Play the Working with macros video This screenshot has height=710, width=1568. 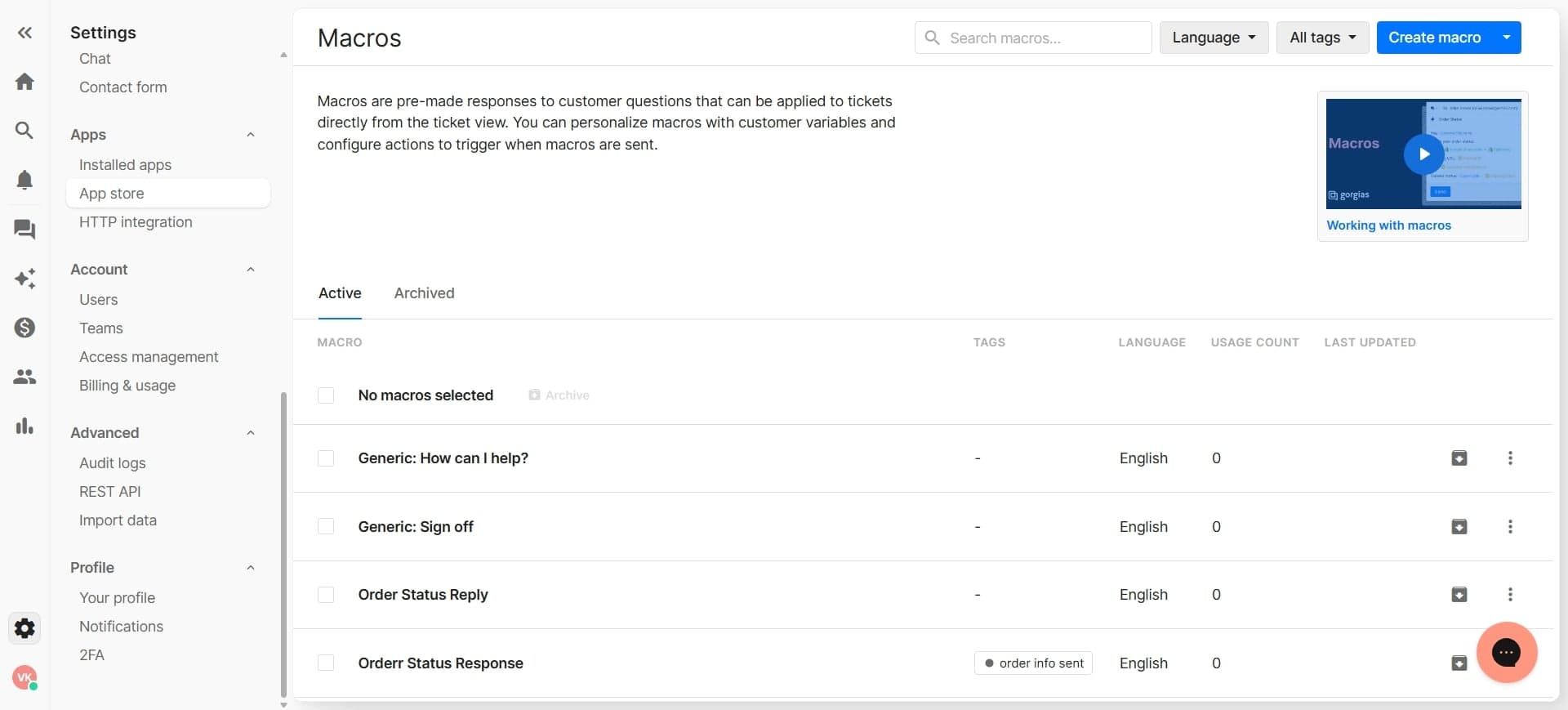click(1423, 154)
